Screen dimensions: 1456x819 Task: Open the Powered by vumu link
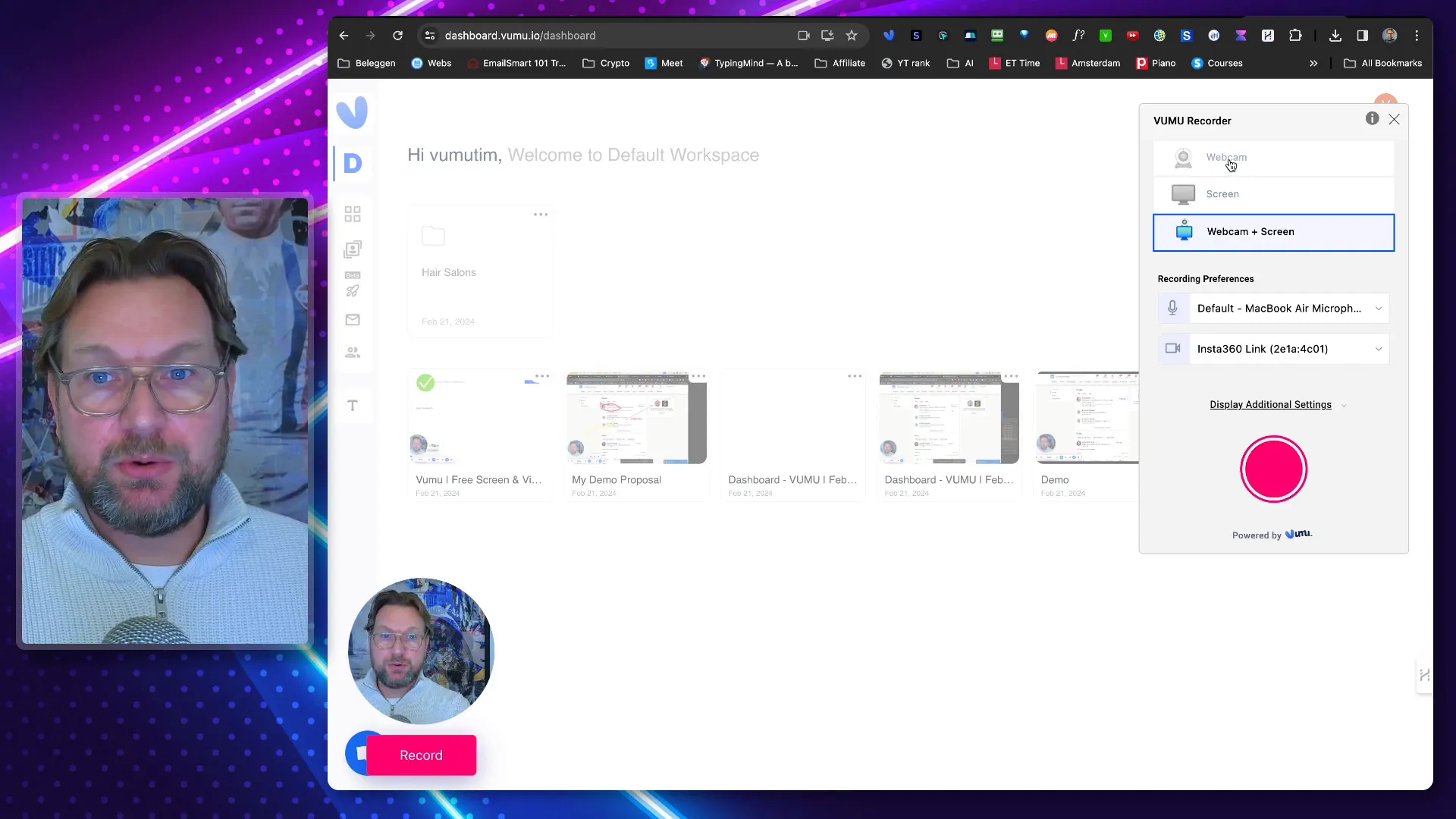(x=1272, y=535)
